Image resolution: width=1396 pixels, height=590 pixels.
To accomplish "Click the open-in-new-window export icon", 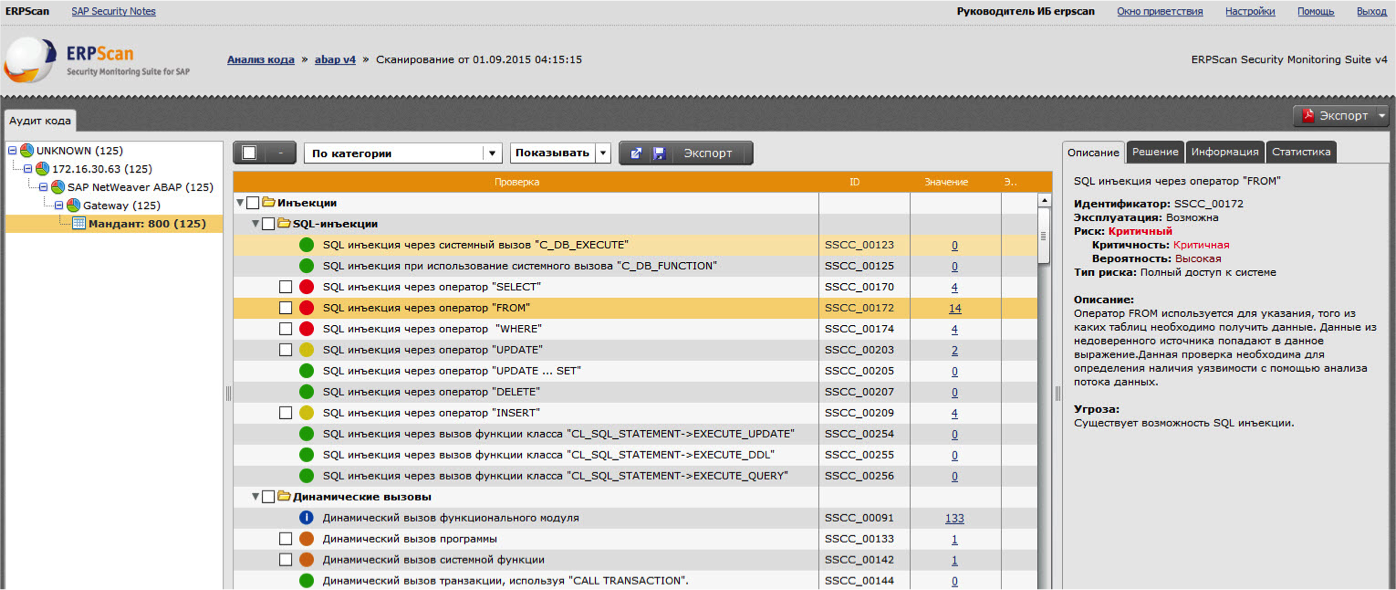I will tap(636, 153).
